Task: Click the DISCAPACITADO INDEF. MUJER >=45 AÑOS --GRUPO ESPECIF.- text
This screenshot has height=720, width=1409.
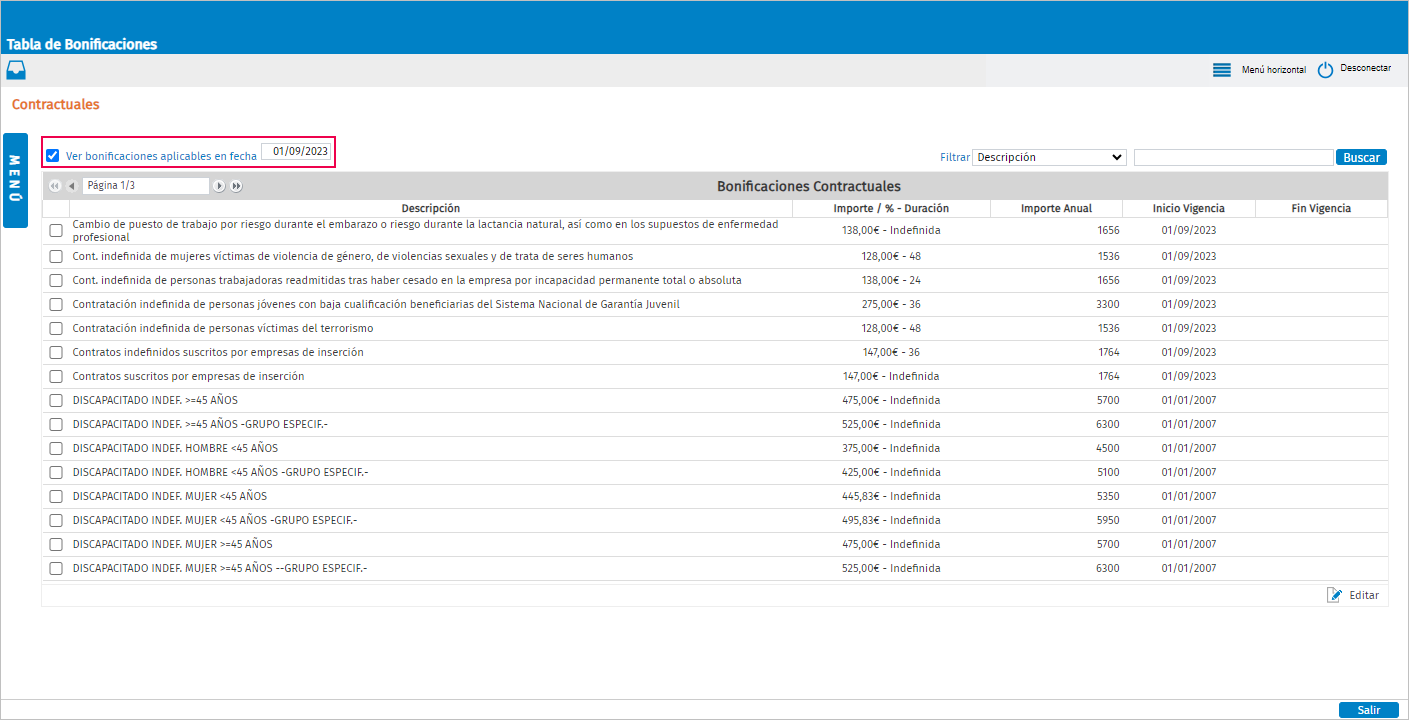Action: coord(220,569)
